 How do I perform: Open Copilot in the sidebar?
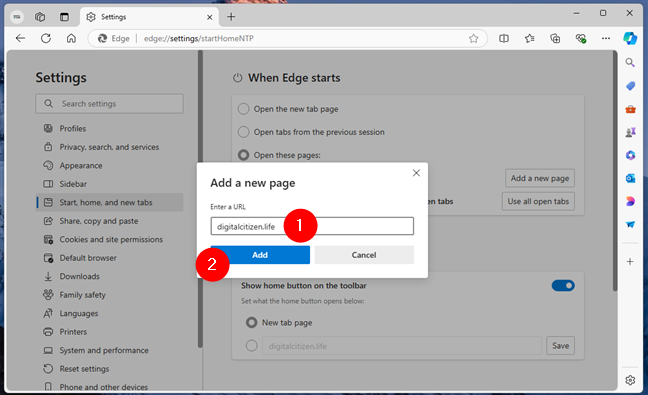(x=630, y=38)
